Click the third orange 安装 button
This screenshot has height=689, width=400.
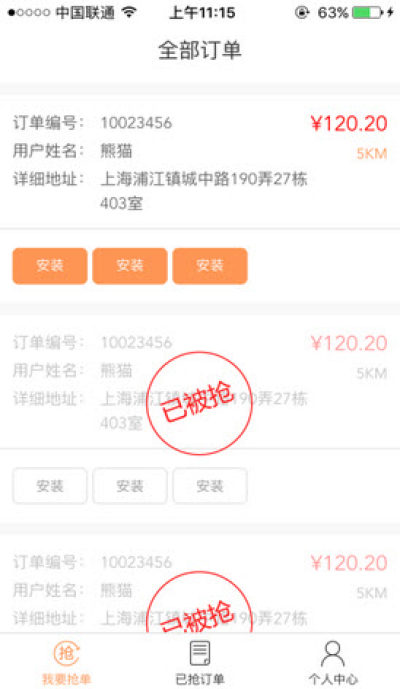[210, 266]
